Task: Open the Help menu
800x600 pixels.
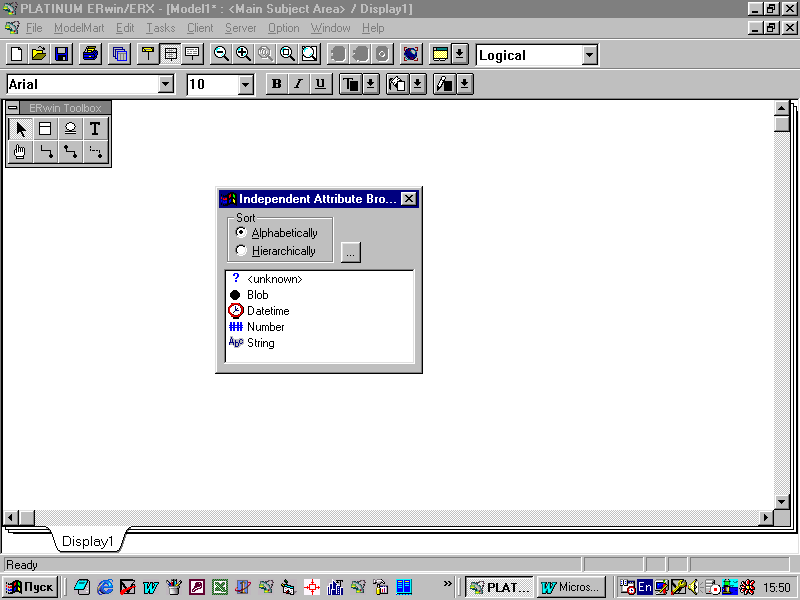Action: [x=373, y=28]
